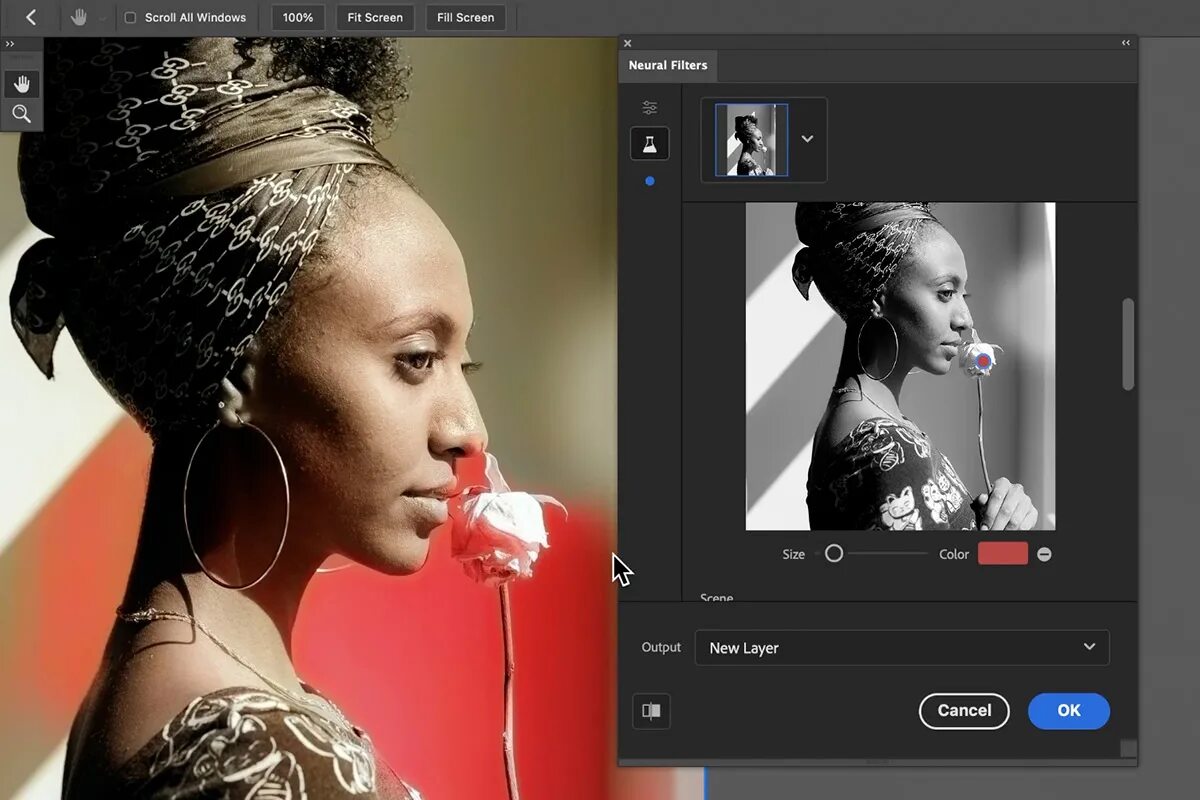This screenshot has width=1200, height=800.
Task: Open the Output New Layer dropdown
Action: pos(902,647)
